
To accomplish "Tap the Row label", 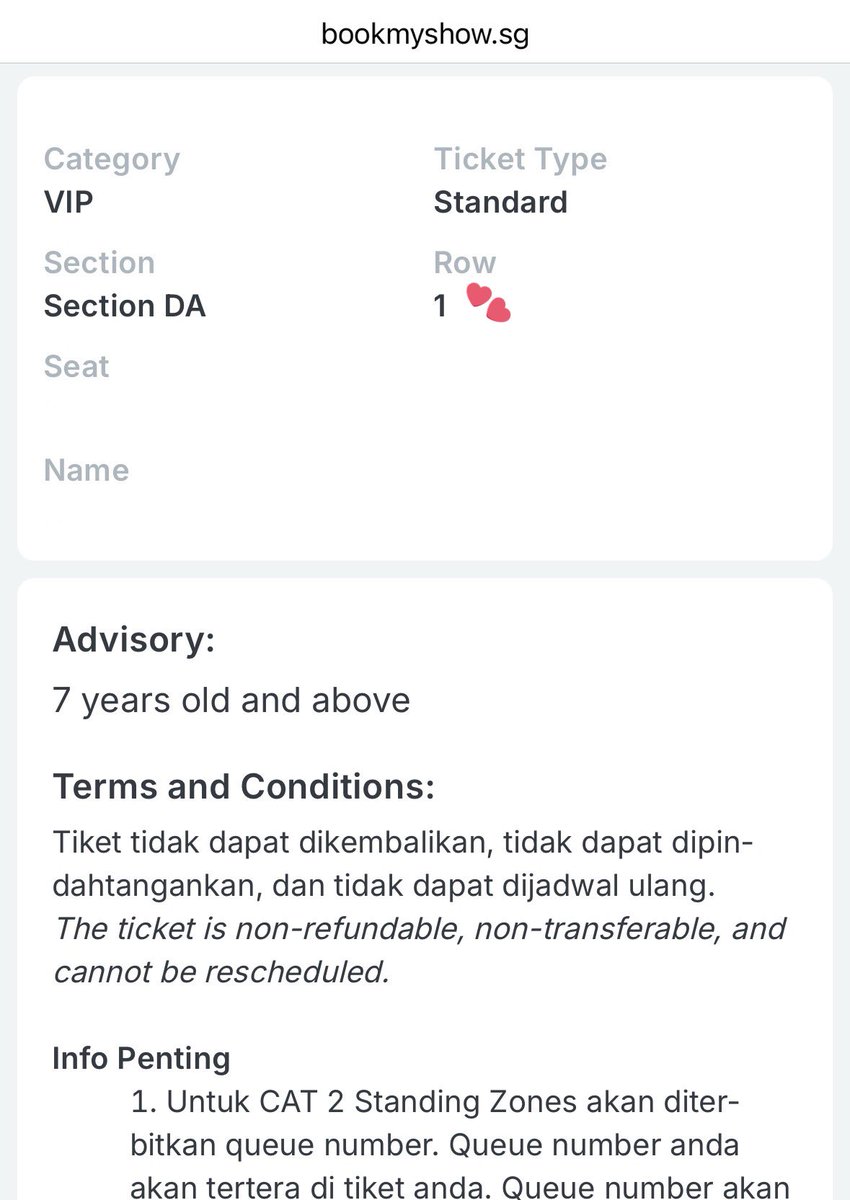I will click(464, 263).
